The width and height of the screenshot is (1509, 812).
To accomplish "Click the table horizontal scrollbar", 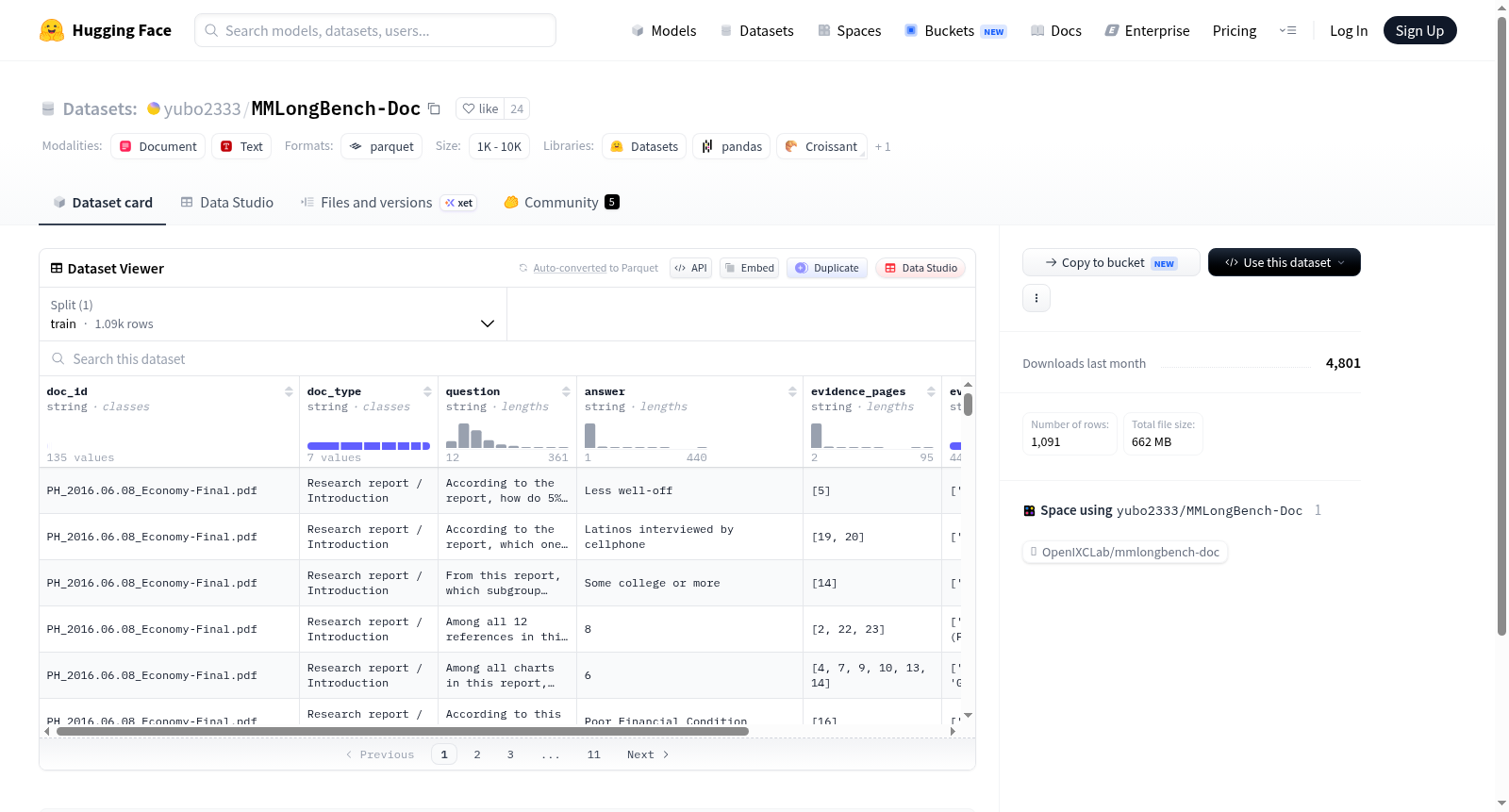I will pyautogui.click(x=403, y=731).
